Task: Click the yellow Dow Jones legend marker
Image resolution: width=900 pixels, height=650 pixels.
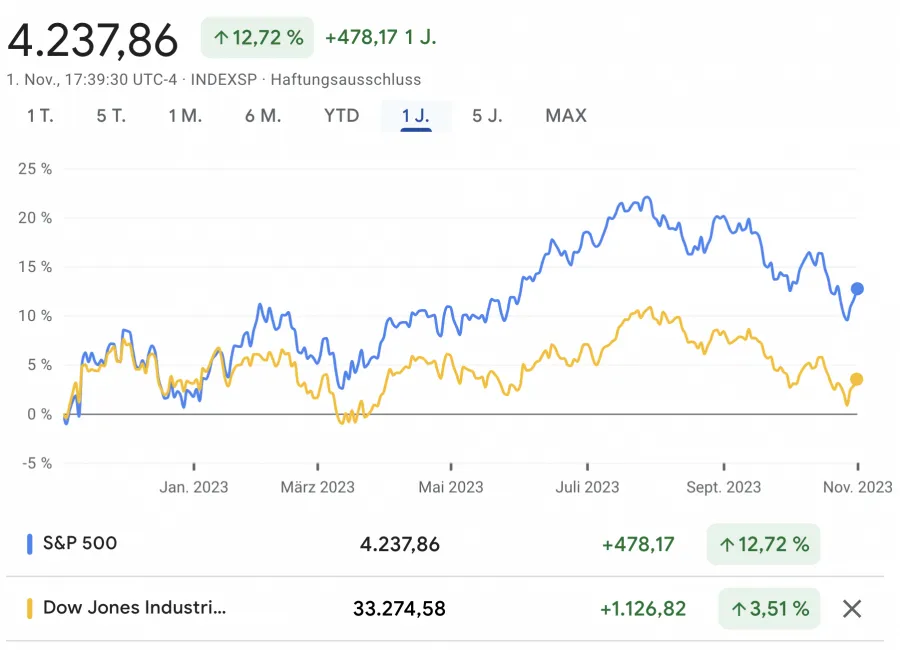Action: [31, 608]
